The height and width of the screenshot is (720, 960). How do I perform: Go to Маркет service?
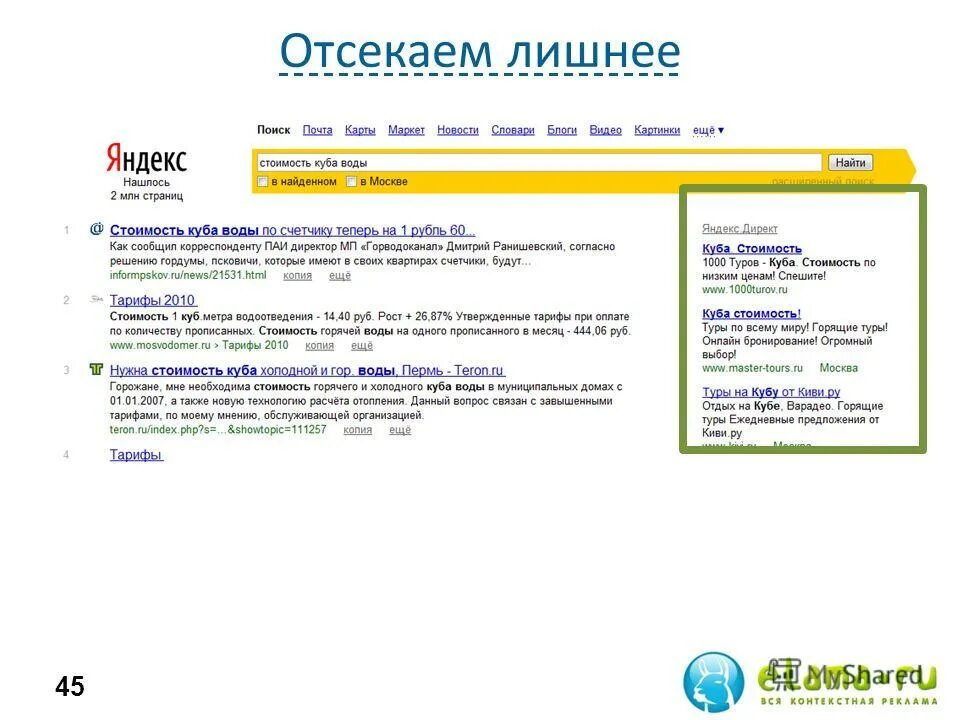[406, 130]
